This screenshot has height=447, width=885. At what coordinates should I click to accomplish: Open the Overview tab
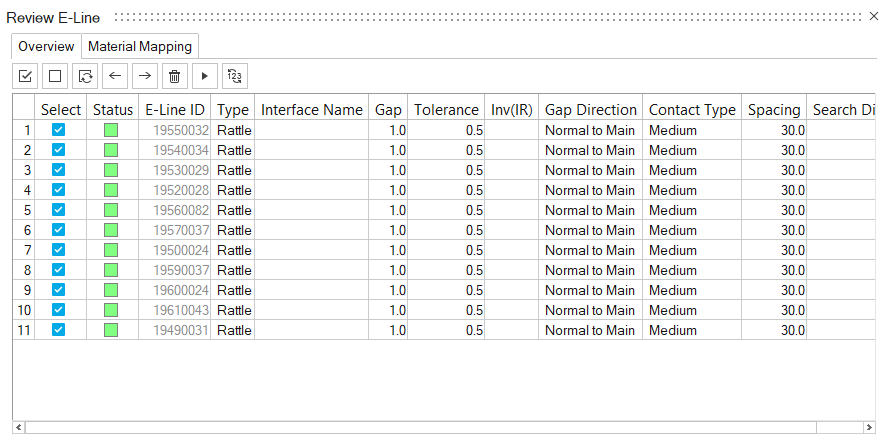click(x=46, y=46)
